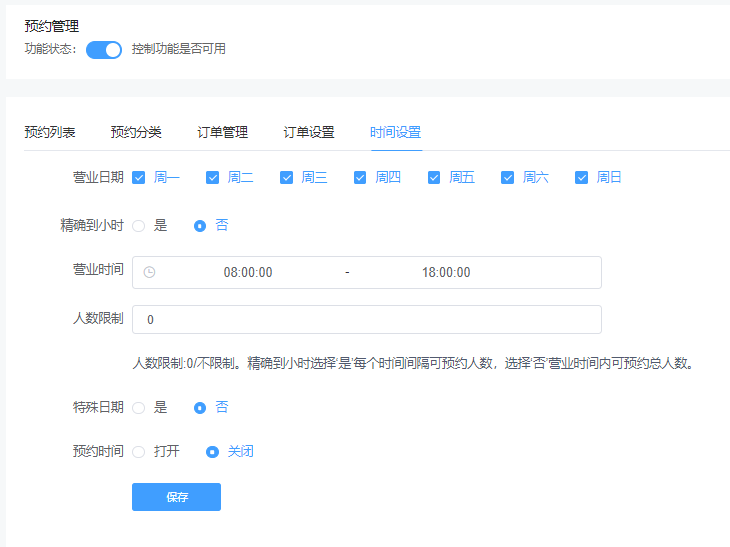Toggle the 功能状态 switch
730x547 pixels.
[104, 50]
